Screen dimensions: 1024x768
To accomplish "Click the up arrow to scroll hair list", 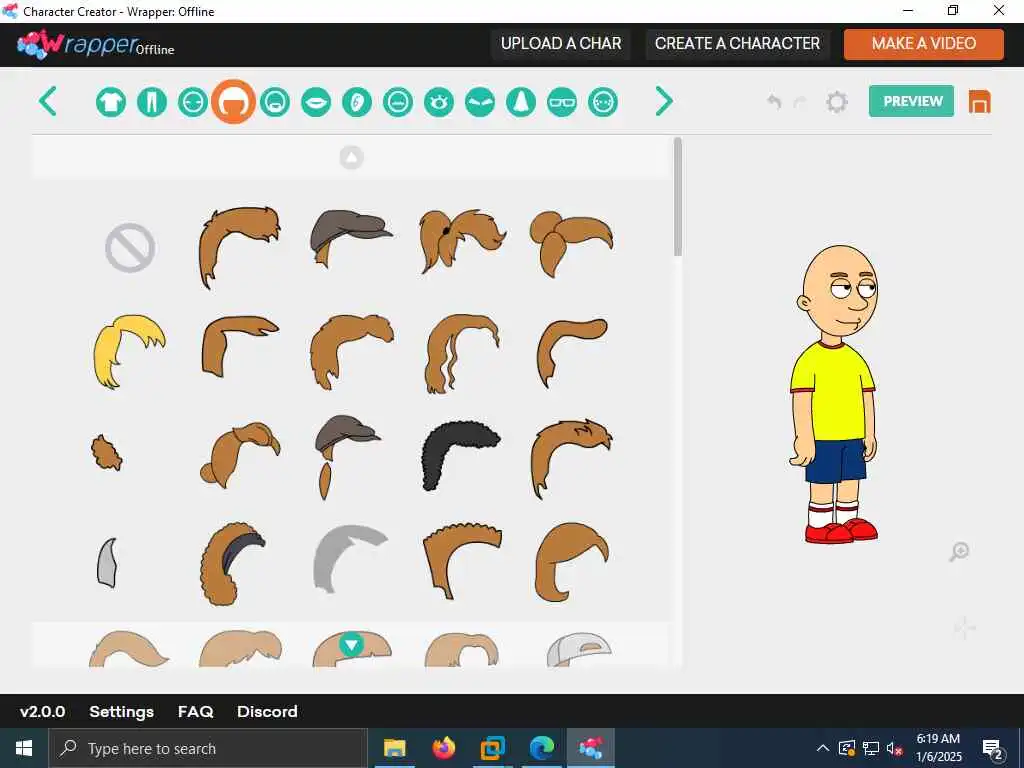I will pyautogui.click(x=351, y=157).
